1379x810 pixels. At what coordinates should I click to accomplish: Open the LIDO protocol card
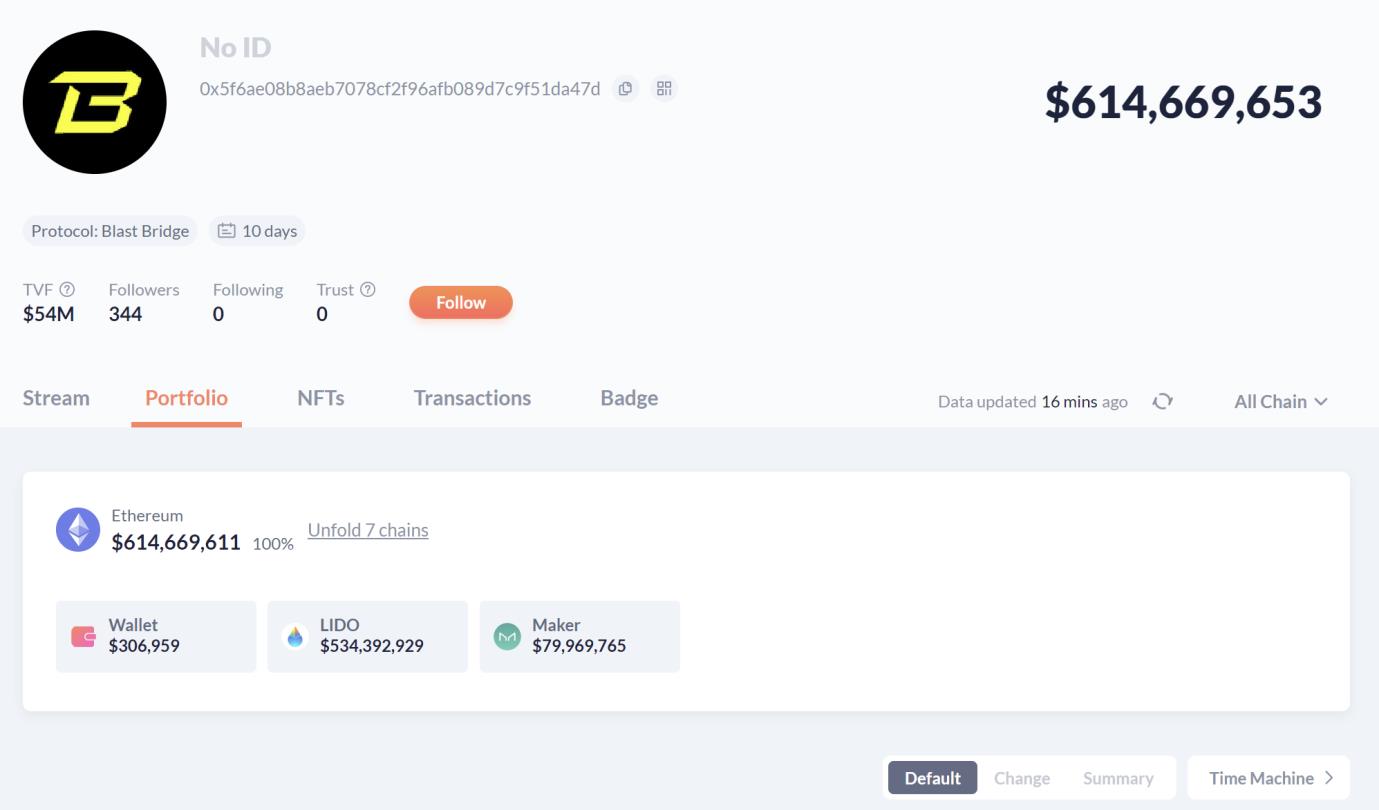[367, 636]
